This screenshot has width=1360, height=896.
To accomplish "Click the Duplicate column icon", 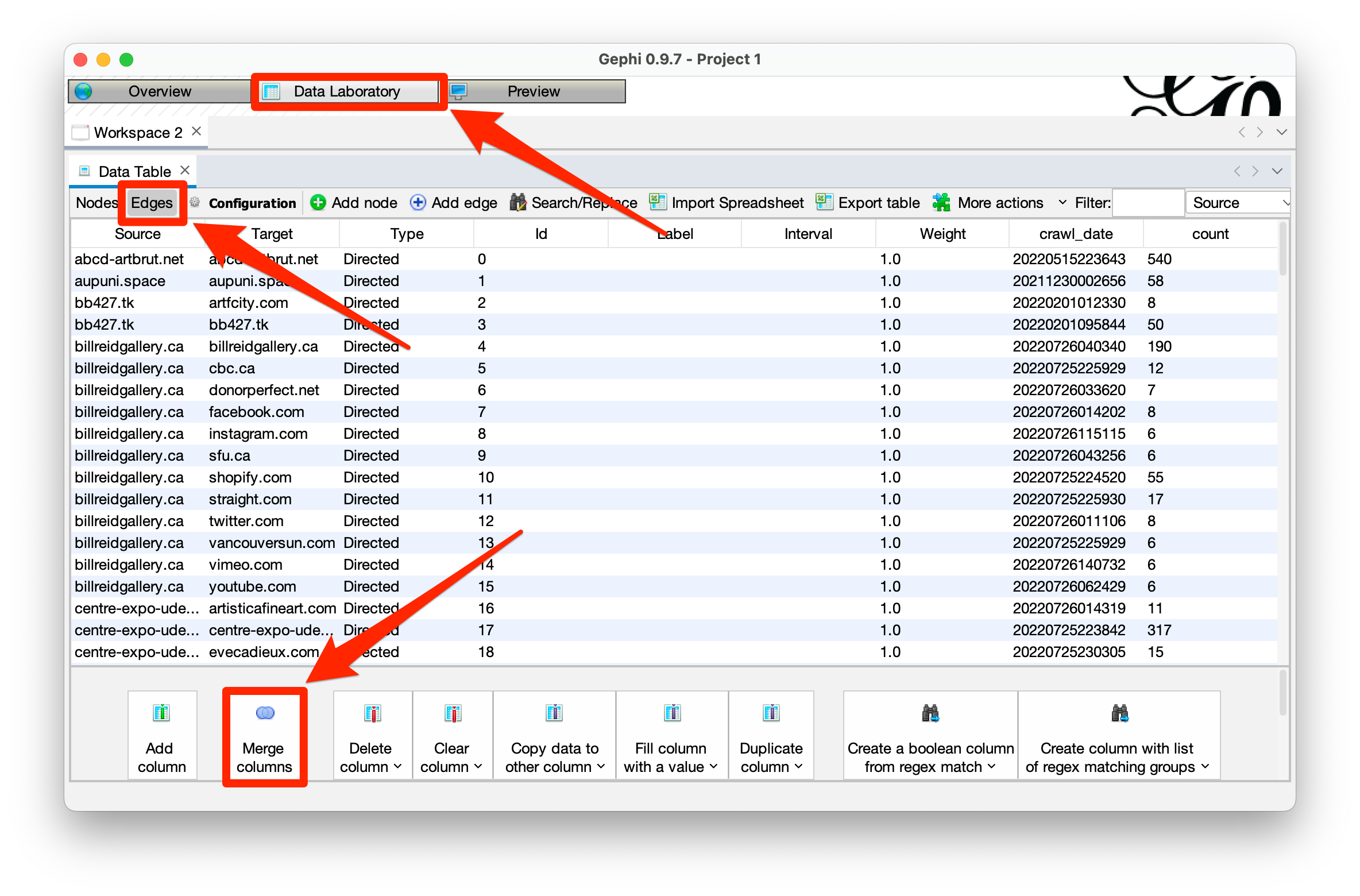I will click(771, 713).
